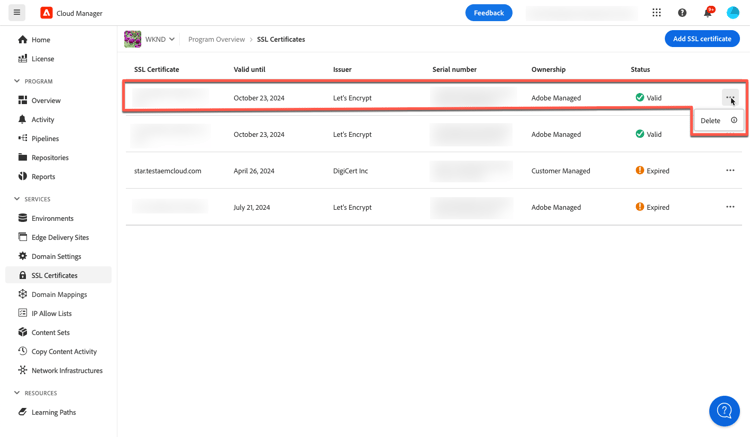Collapse the RESOURCES sidebar section
Image resolution: width=750 pixels, height=437 pixels.
[x=17, y=393]
